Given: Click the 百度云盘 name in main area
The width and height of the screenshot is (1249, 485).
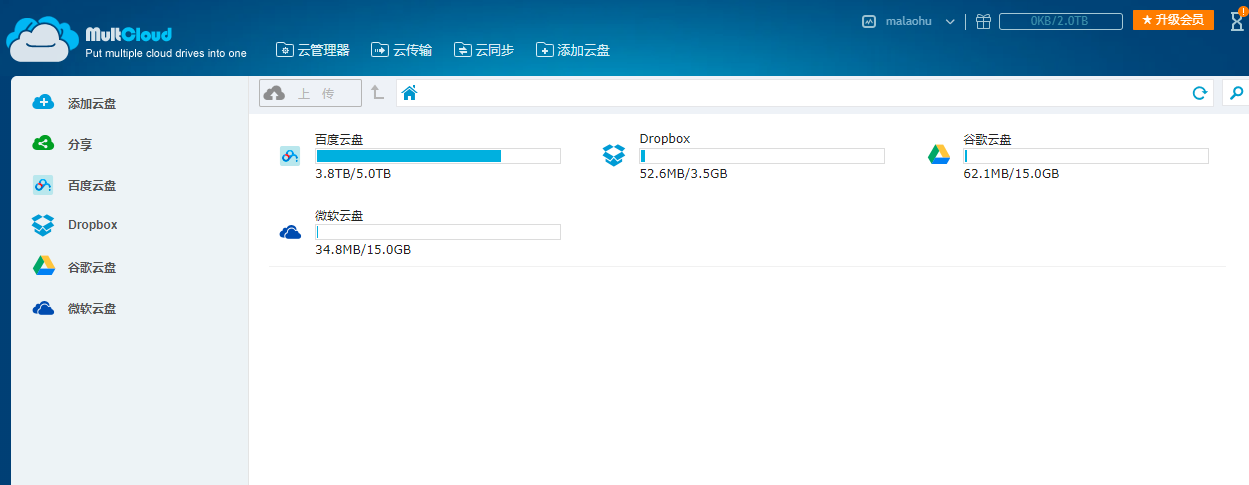Looking at the screenshot, I should tap(339, 139).
